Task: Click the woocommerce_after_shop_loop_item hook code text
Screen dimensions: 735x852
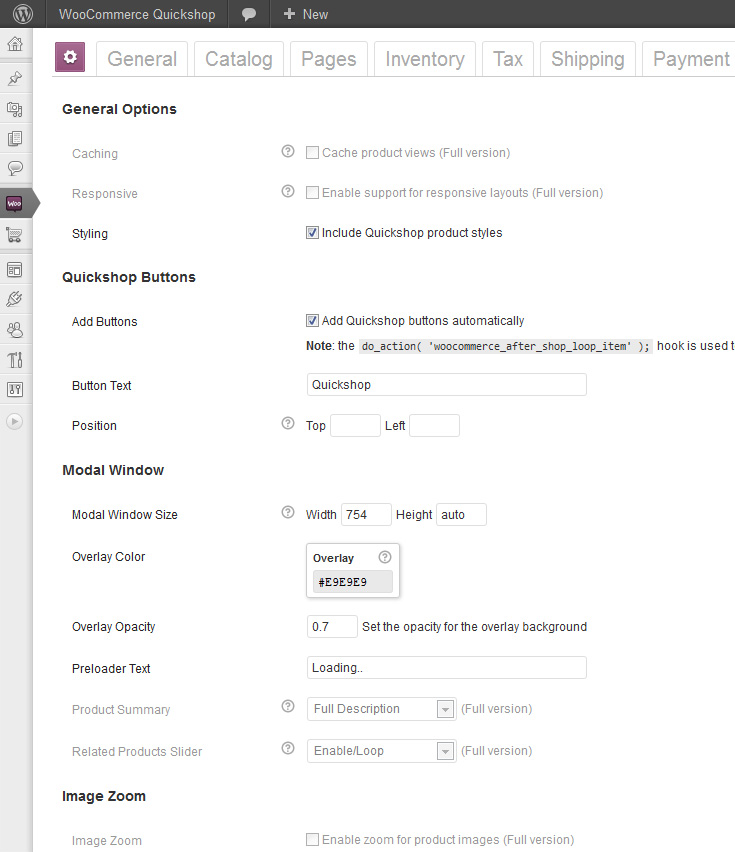Action: (505, 346)
